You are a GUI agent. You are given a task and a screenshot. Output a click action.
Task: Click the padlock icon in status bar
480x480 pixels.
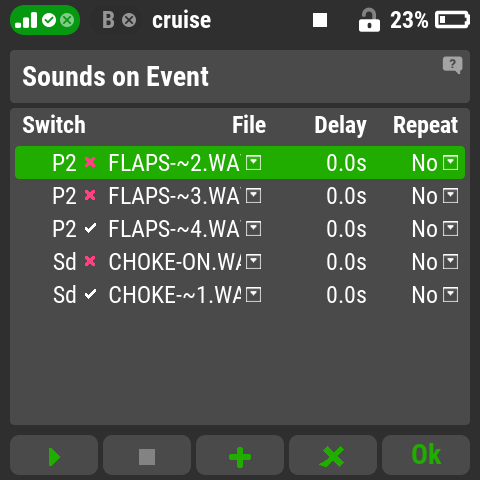tap(369, 20)
